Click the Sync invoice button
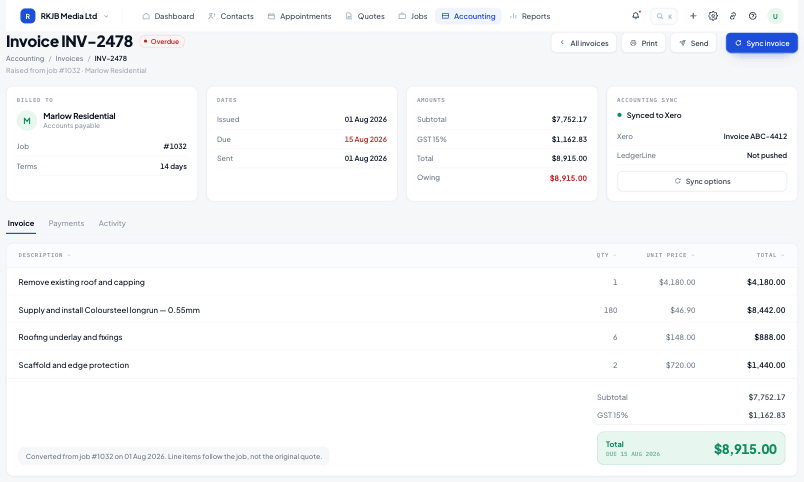The height and width of the screenshot is (482, 804). click(761, 43)
